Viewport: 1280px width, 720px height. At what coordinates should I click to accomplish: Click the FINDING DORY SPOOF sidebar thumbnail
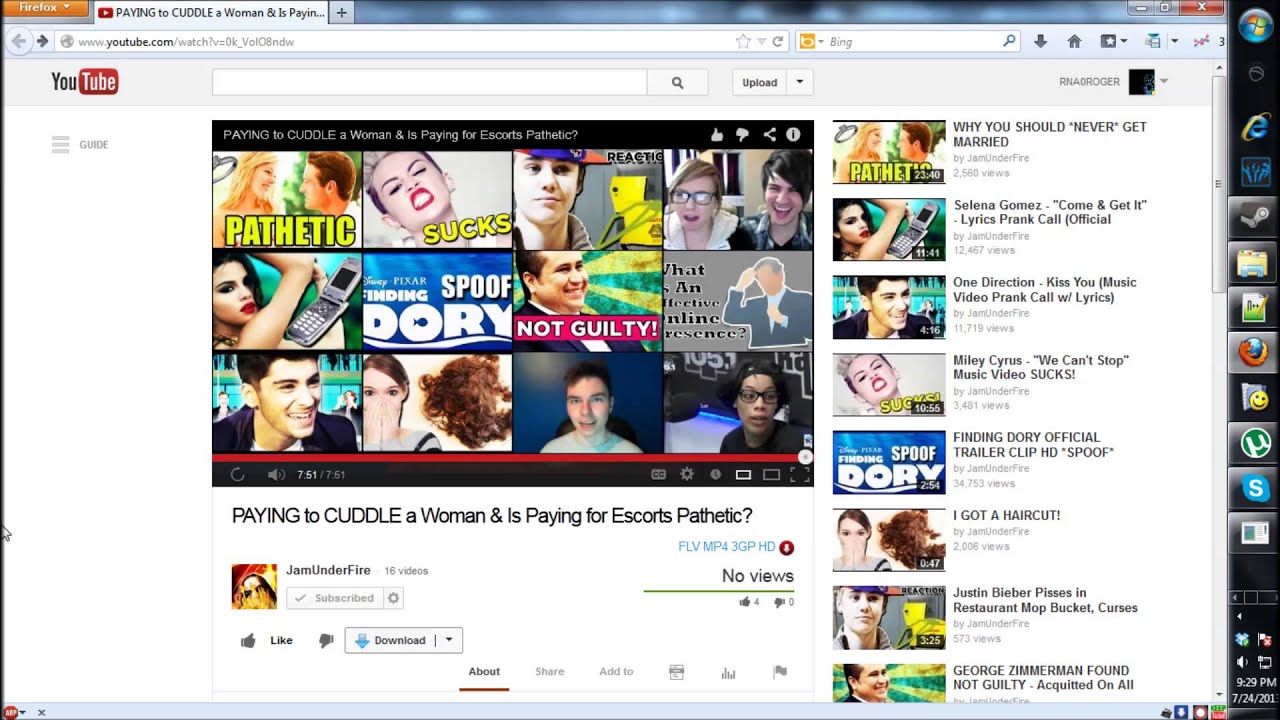tap(889, 462)
